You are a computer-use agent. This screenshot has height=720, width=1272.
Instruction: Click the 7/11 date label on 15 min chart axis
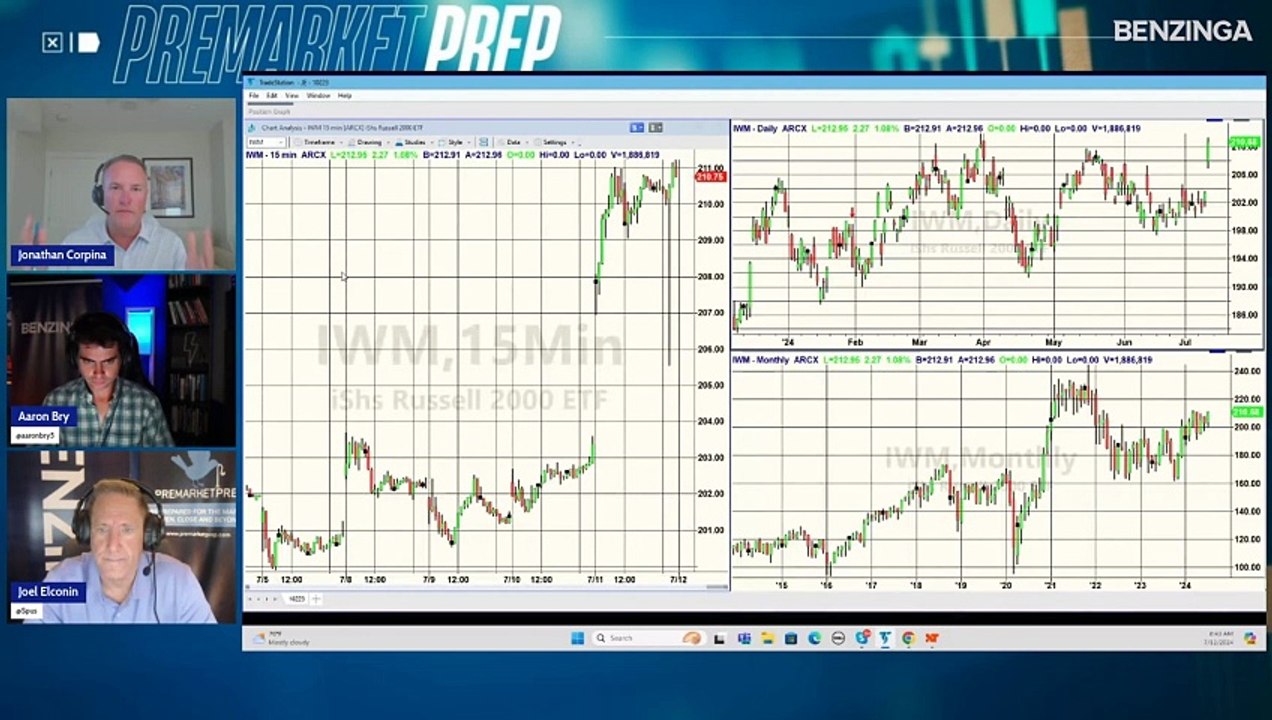(x=595, y=579)
